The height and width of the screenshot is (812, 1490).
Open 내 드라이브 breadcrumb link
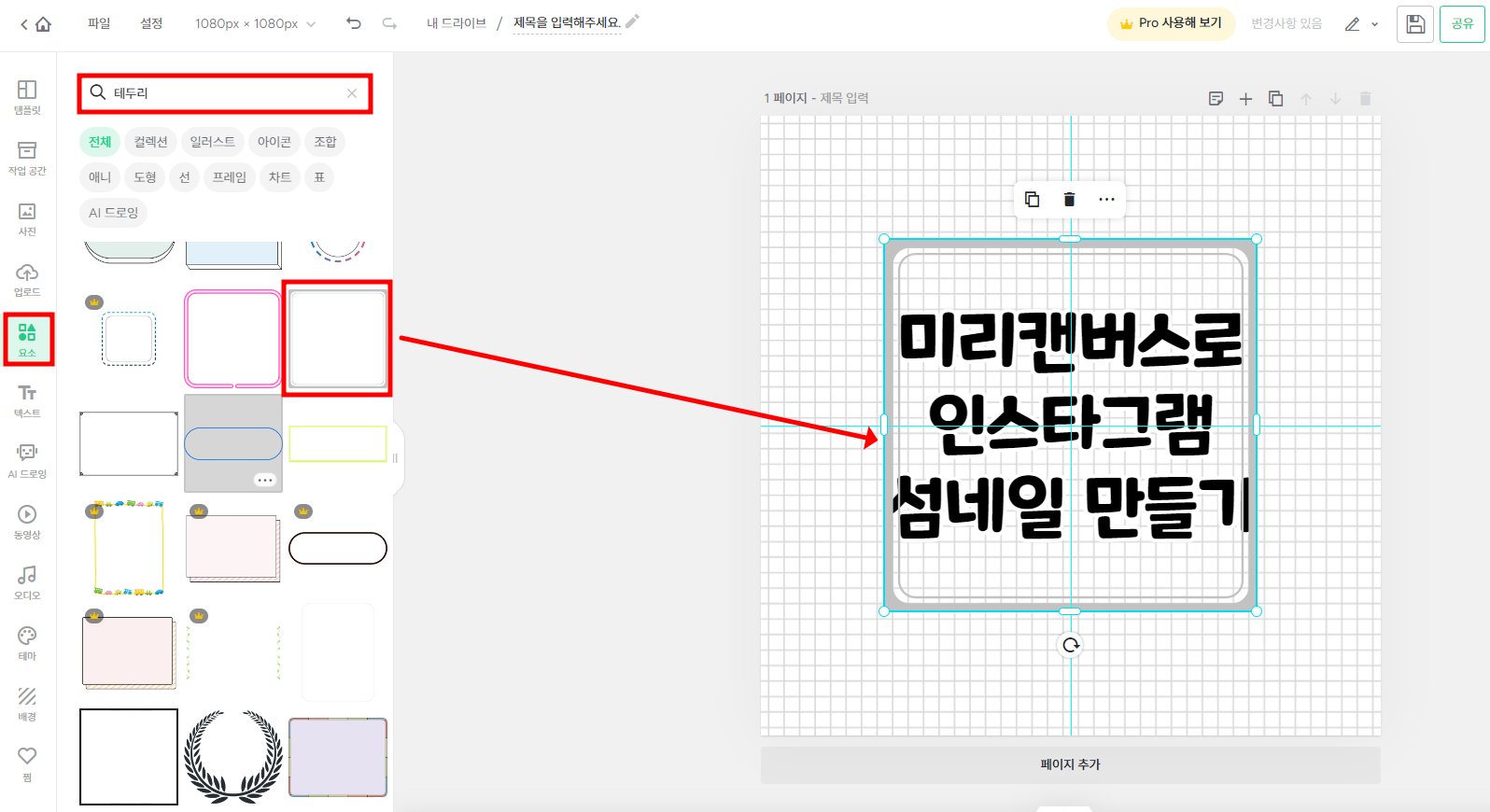pos(457,23)
